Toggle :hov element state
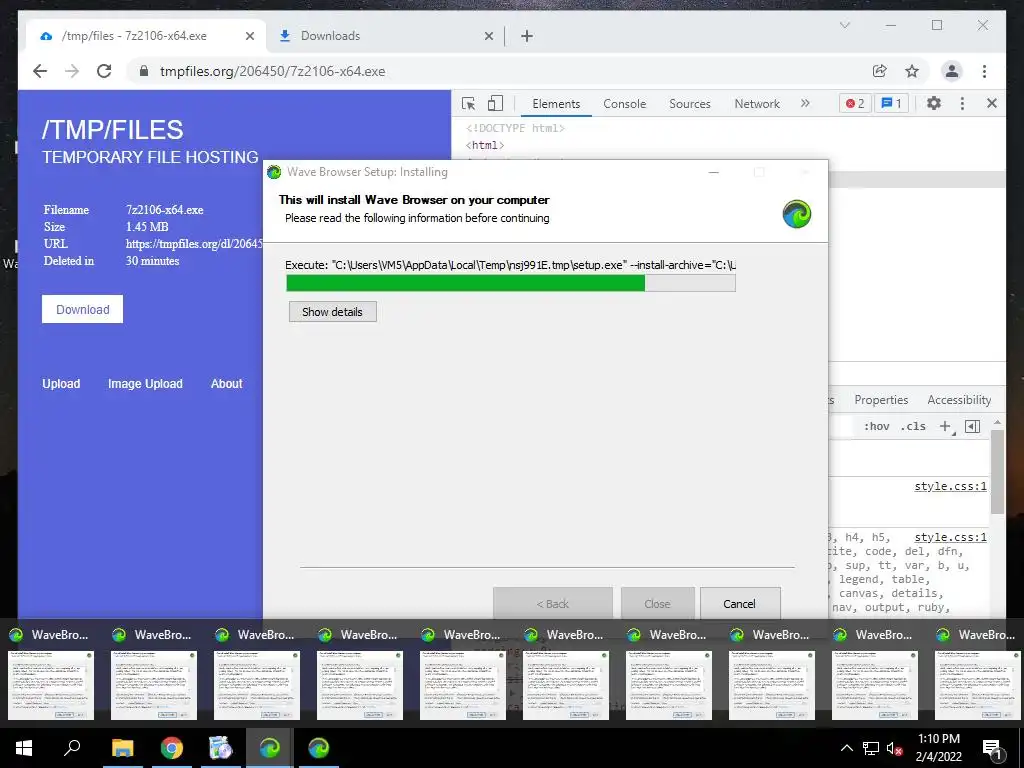This screenshot has width=1024, height=768. (876, 426)
